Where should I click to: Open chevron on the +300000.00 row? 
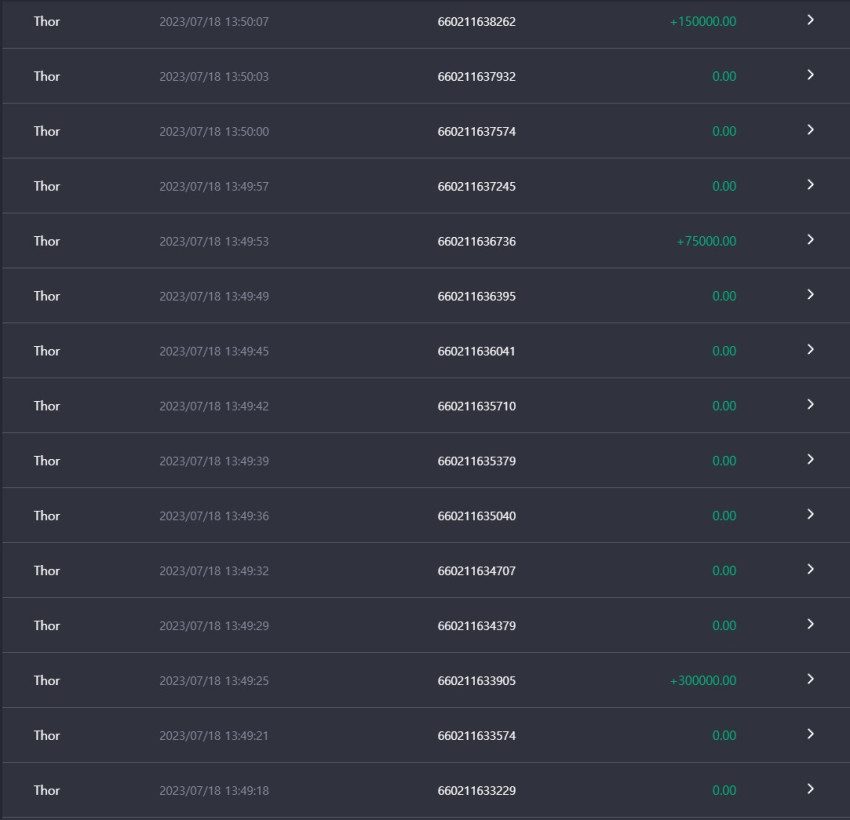tap(810, 679)
